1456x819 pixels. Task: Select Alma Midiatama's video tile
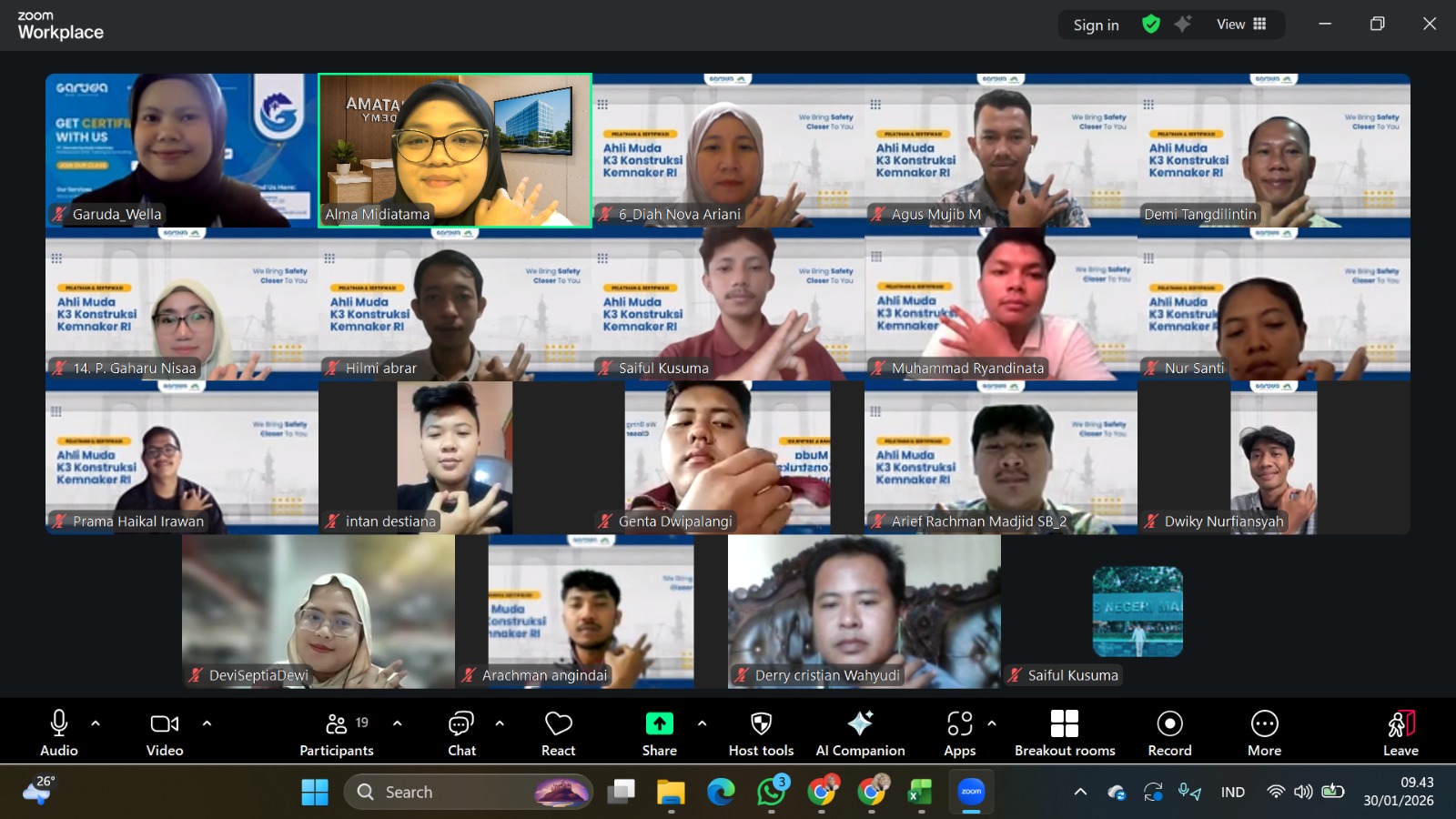pos(455,150)
